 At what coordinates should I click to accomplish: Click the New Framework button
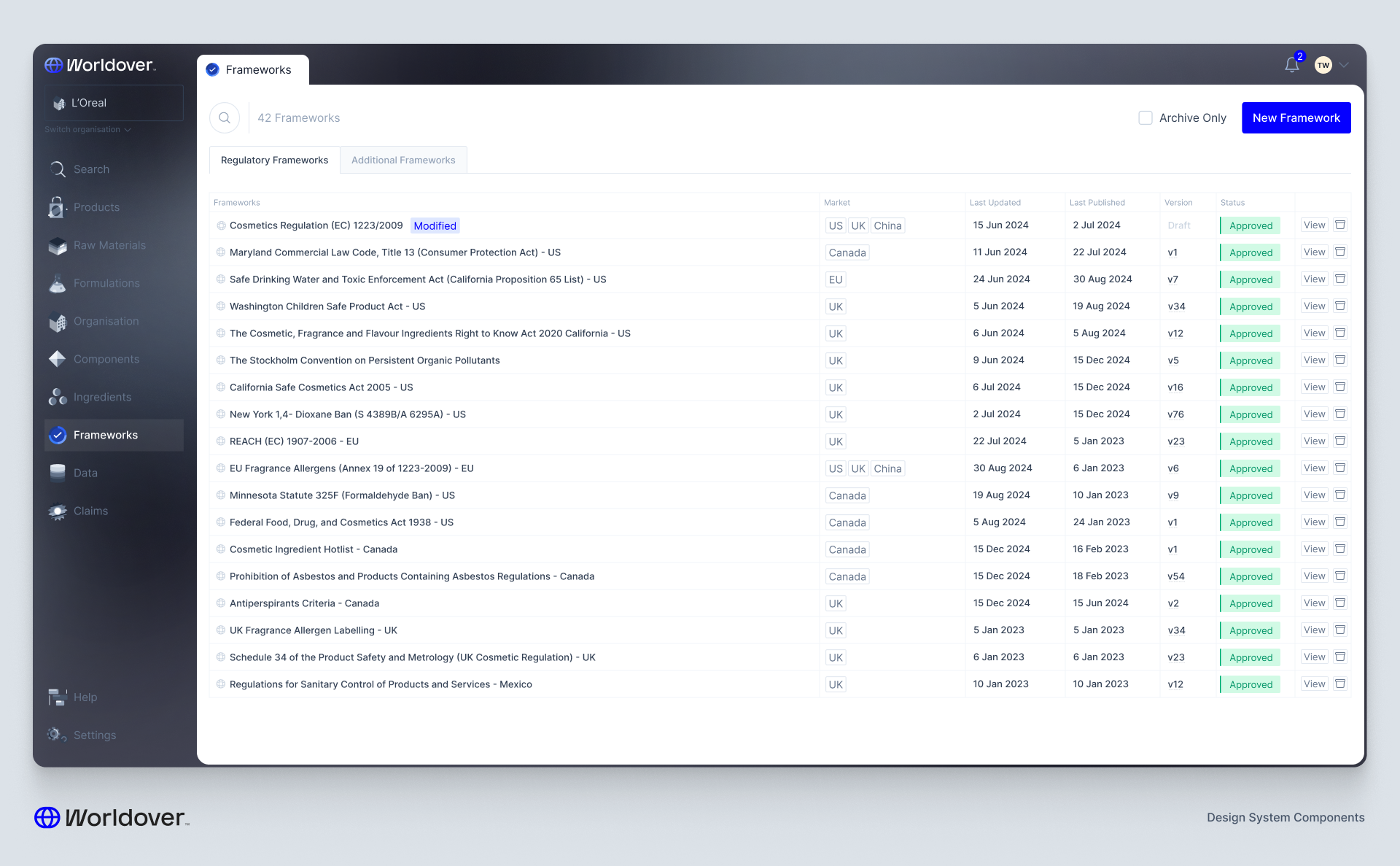1296,118
